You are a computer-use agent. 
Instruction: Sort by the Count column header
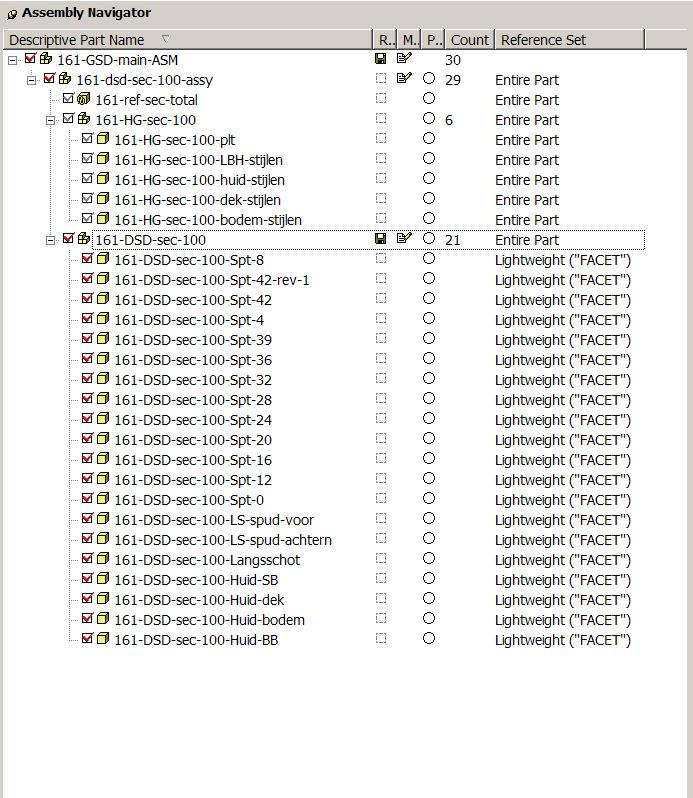pyautogui.click(x=470, y=40)
